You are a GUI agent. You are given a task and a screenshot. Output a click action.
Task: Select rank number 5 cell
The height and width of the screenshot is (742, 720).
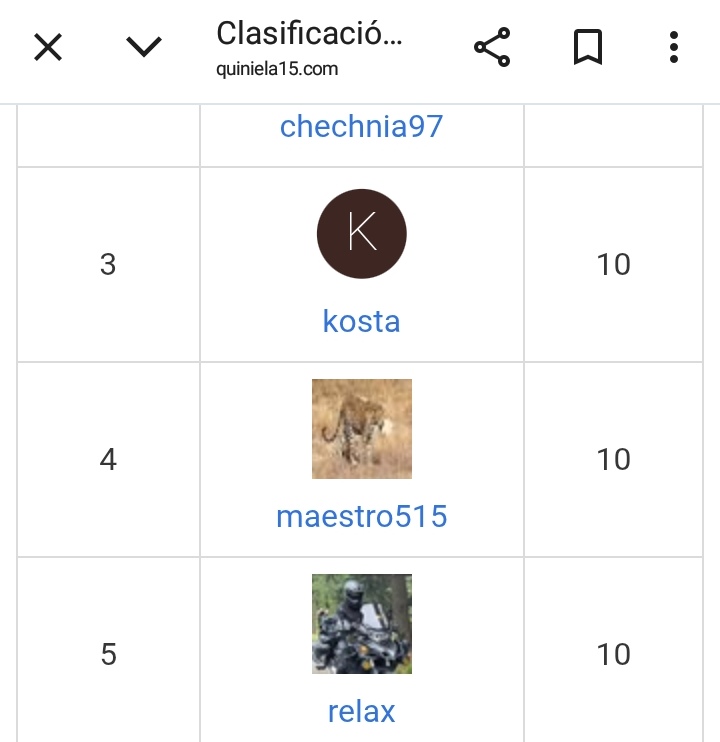tap(108, 654)
